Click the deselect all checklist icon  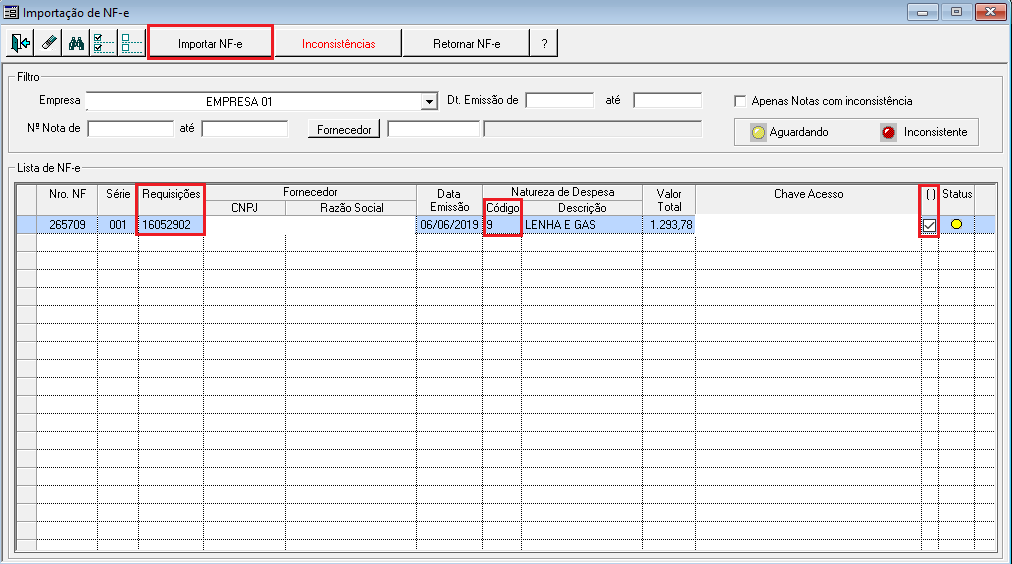tap(132, 43)
